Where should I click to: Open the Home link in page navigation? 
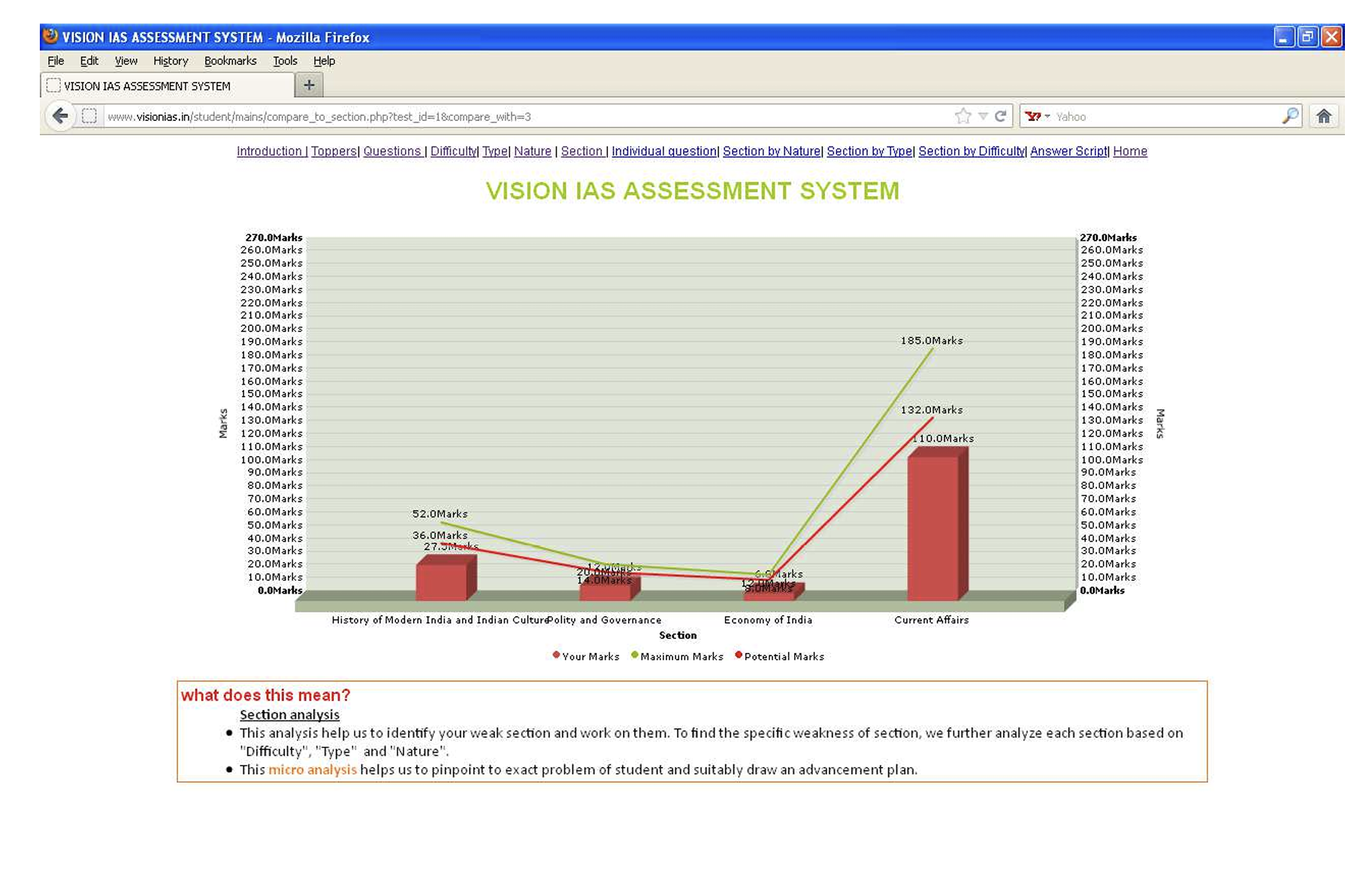1130,151
